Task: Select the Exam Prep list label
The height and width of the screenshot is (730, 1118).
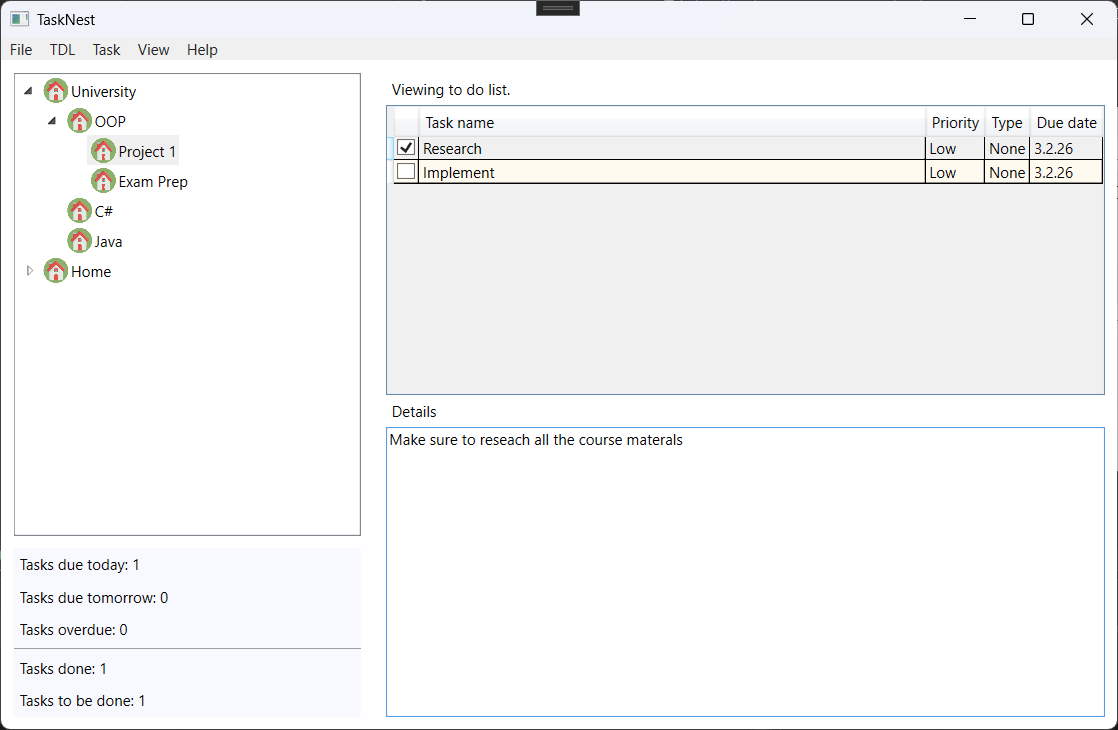Action: click(153, 182)
